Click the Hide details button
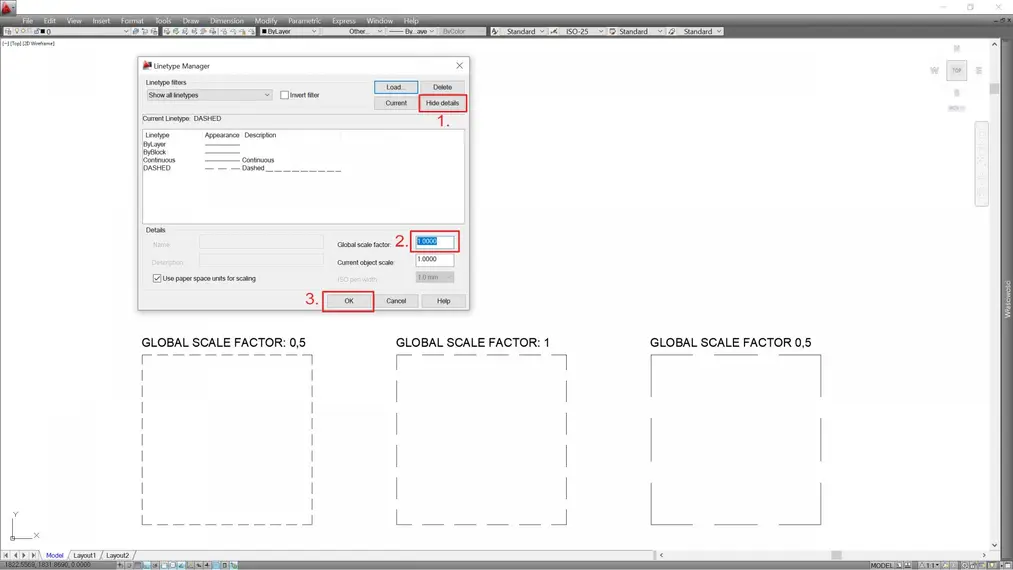Image resolution: width=1013 pixels, height=570 pixels. (443, 103)
